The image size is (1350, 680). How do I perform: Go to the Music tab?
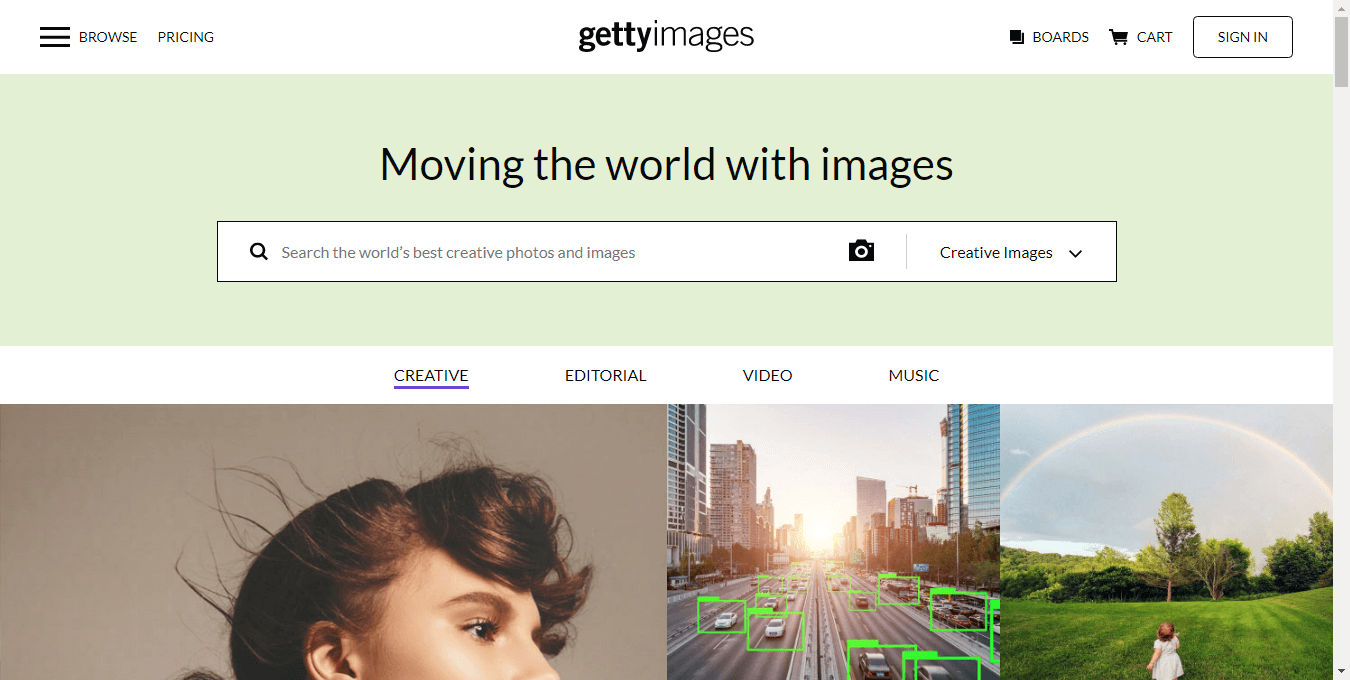click(913, 376)
